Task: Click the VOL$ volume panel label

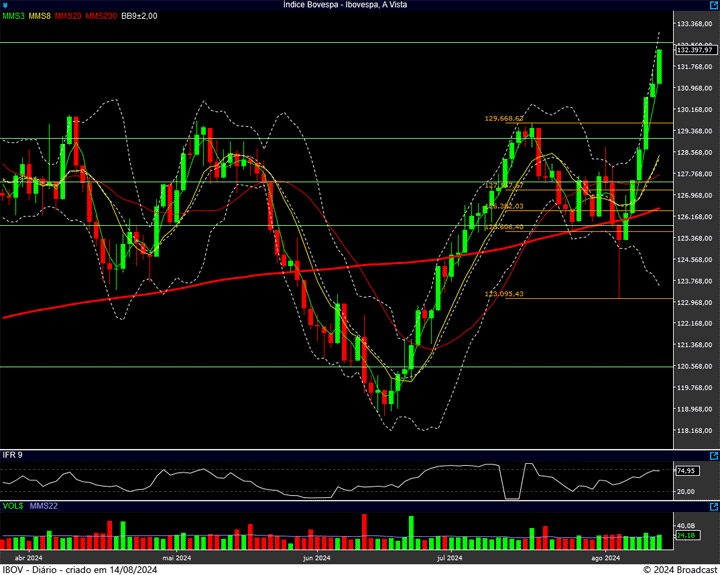Action: pyautogui.click(x=12, y=506)
